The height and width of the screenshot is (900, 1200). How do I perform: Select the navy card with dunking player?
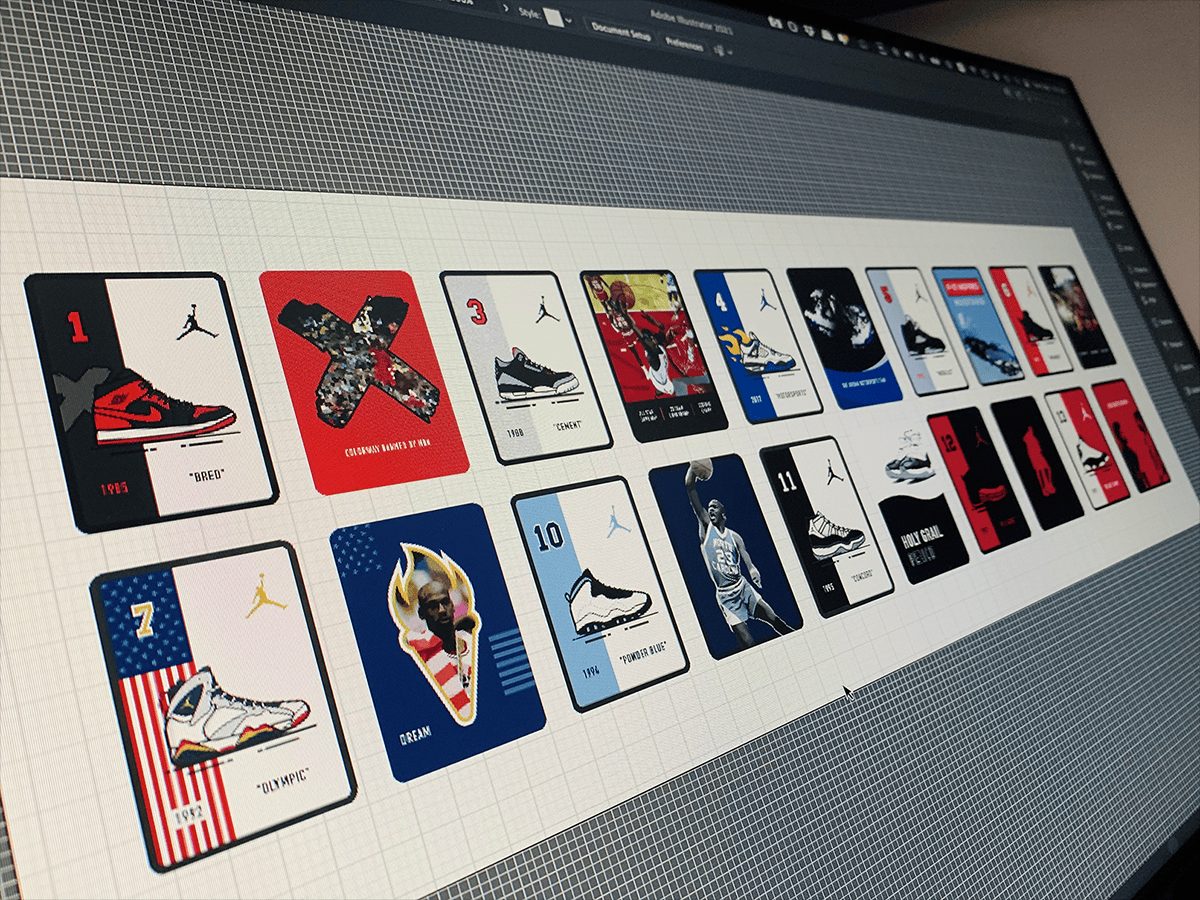725,555
